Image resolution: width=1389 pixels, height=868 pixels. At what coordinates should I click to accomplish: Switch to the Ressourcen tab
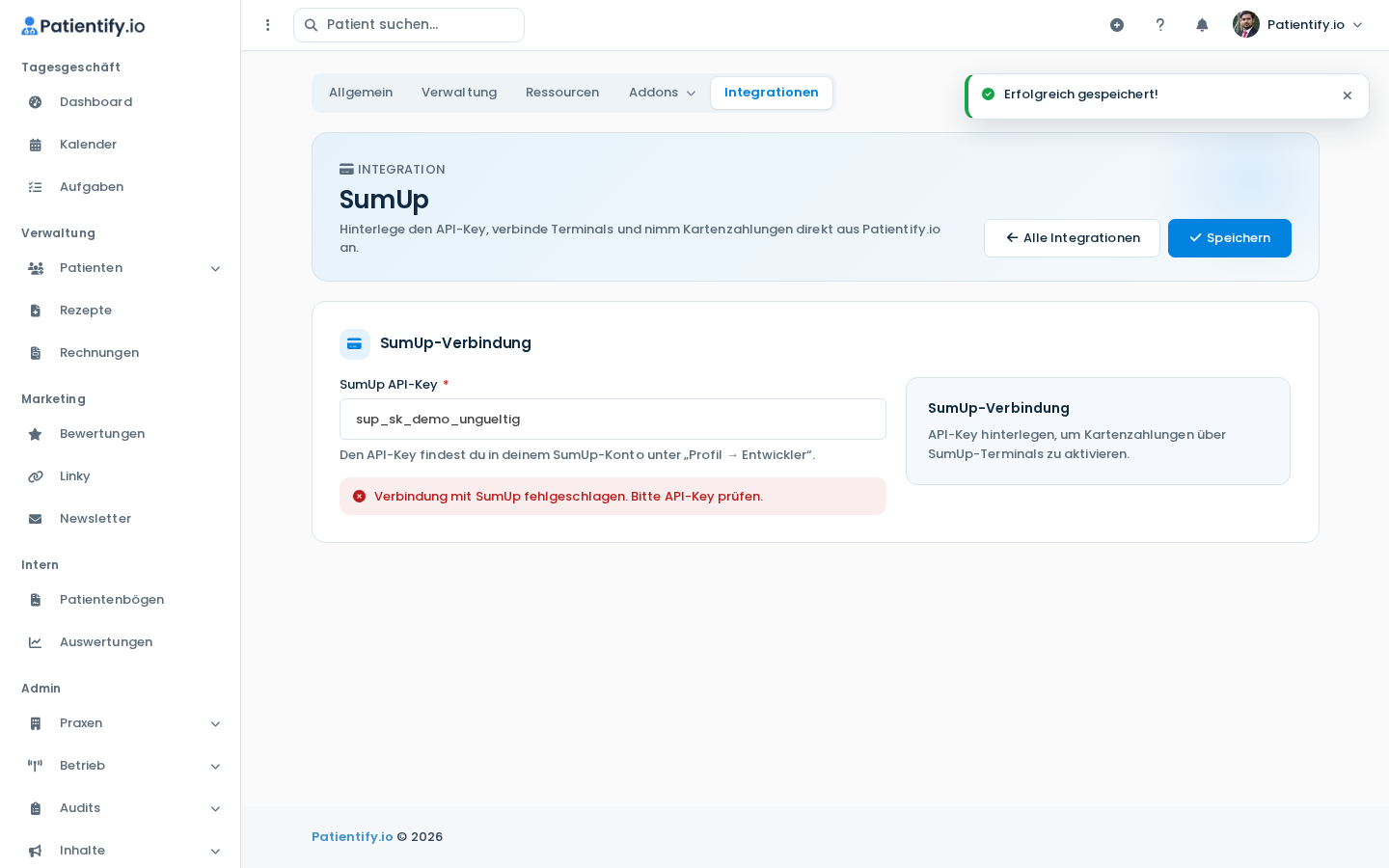pyautogui.click(x=562, y=93)
